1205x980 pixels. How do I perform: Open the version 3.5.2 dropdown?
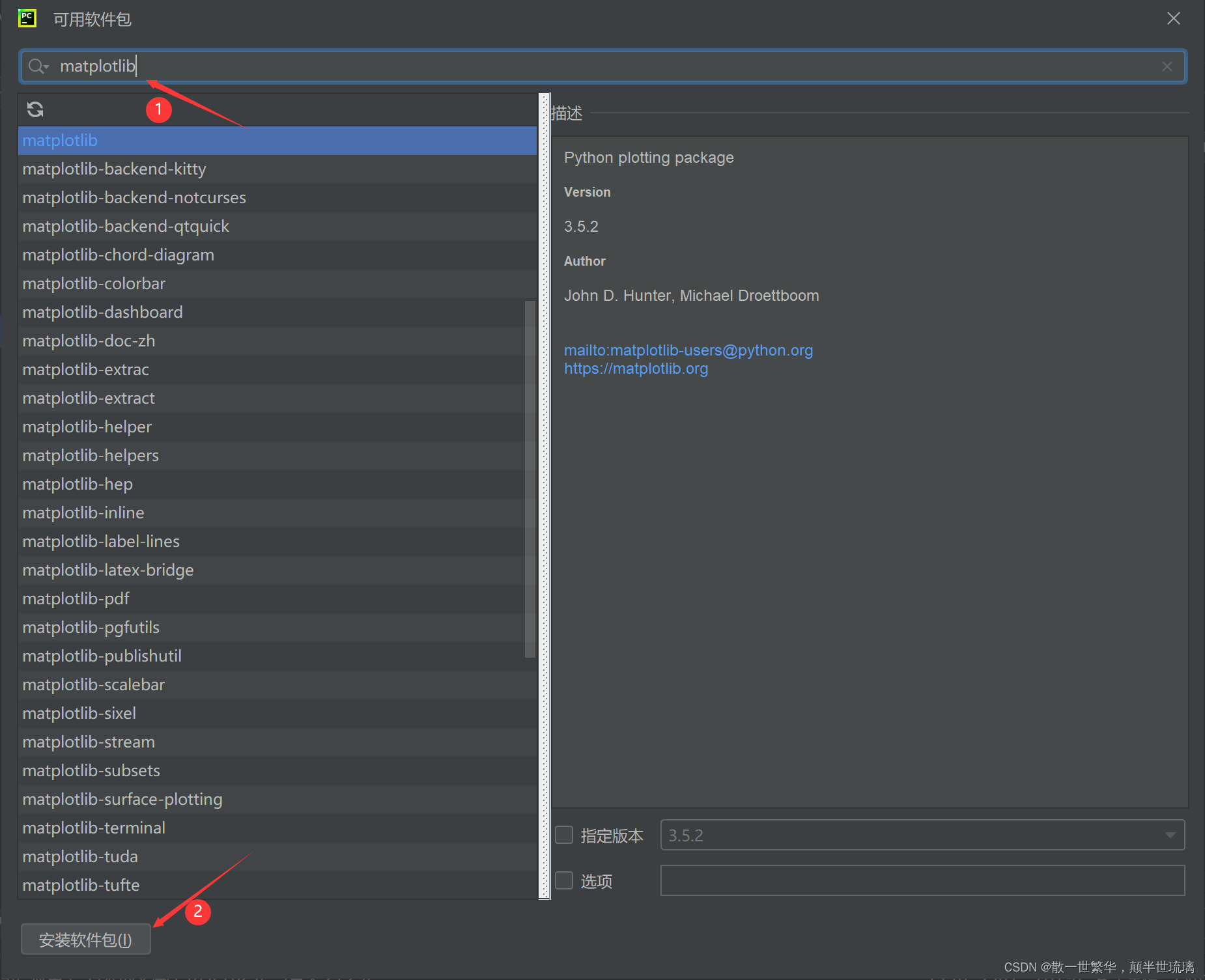(922, 835)
